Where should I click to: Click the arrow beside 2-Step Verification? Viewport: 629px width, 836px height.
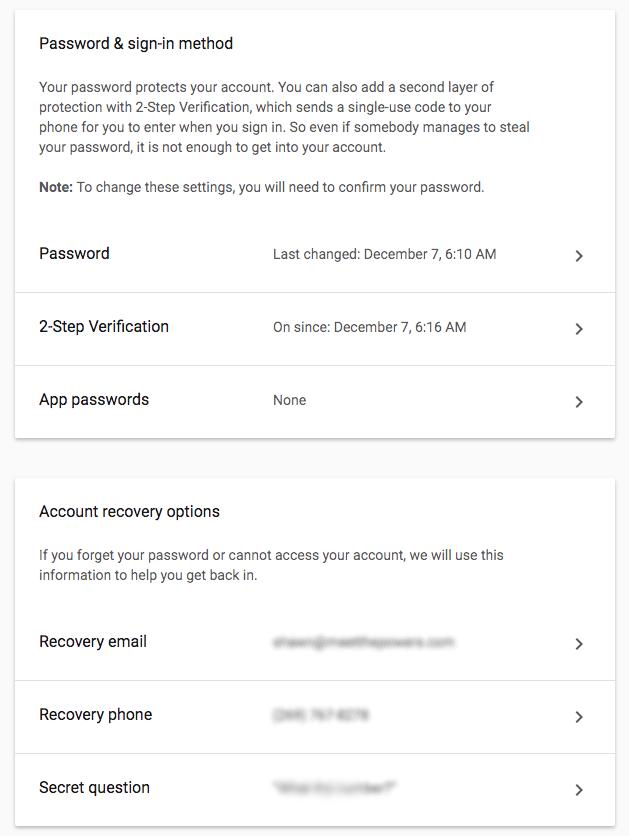pyautogui.click(x=579, y=329)
